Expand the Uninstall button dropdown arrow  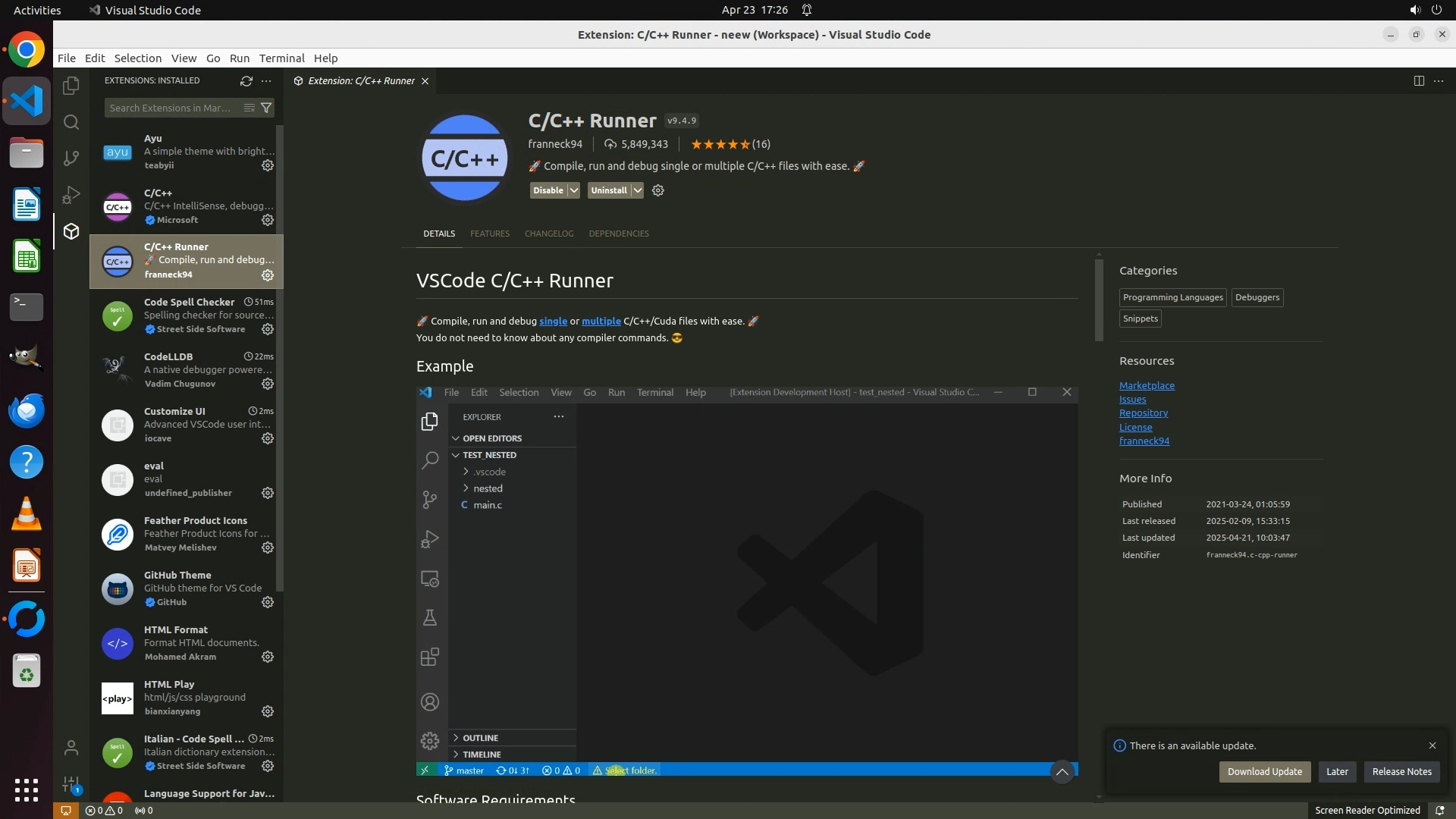(x=638, y=190)
